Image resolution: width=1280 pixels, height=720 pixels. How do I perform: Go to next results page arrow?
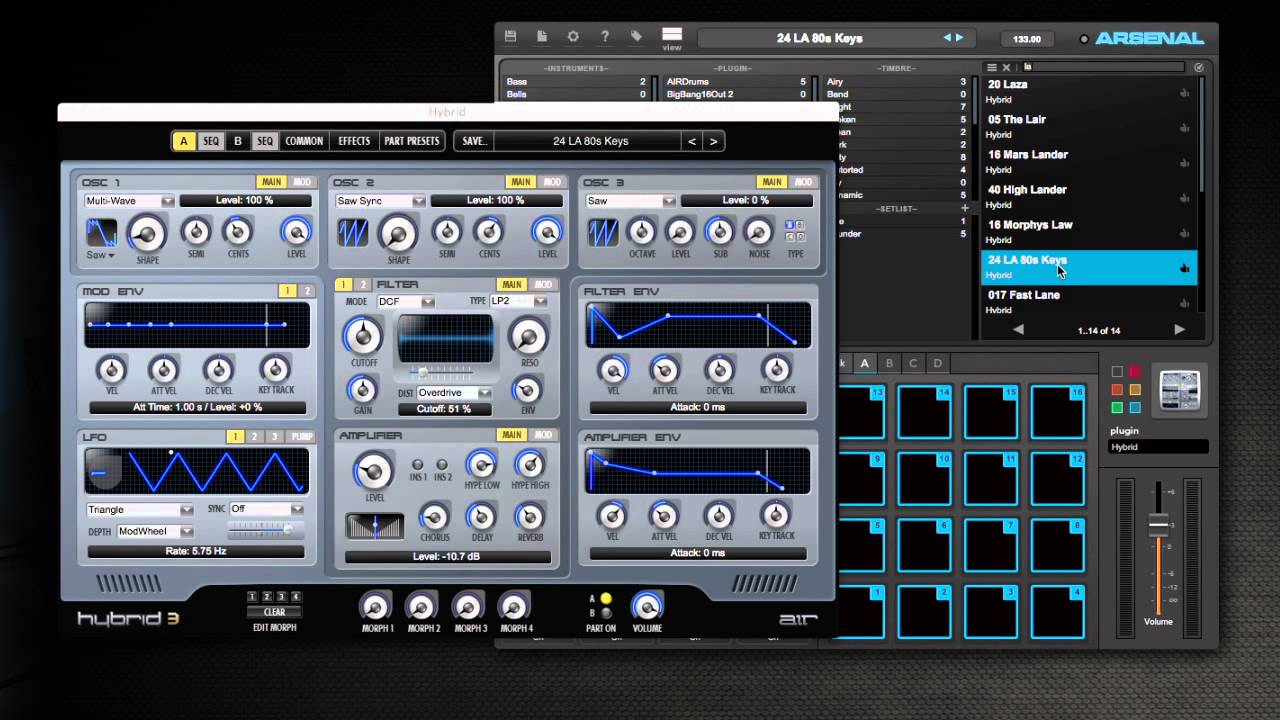1179,329
